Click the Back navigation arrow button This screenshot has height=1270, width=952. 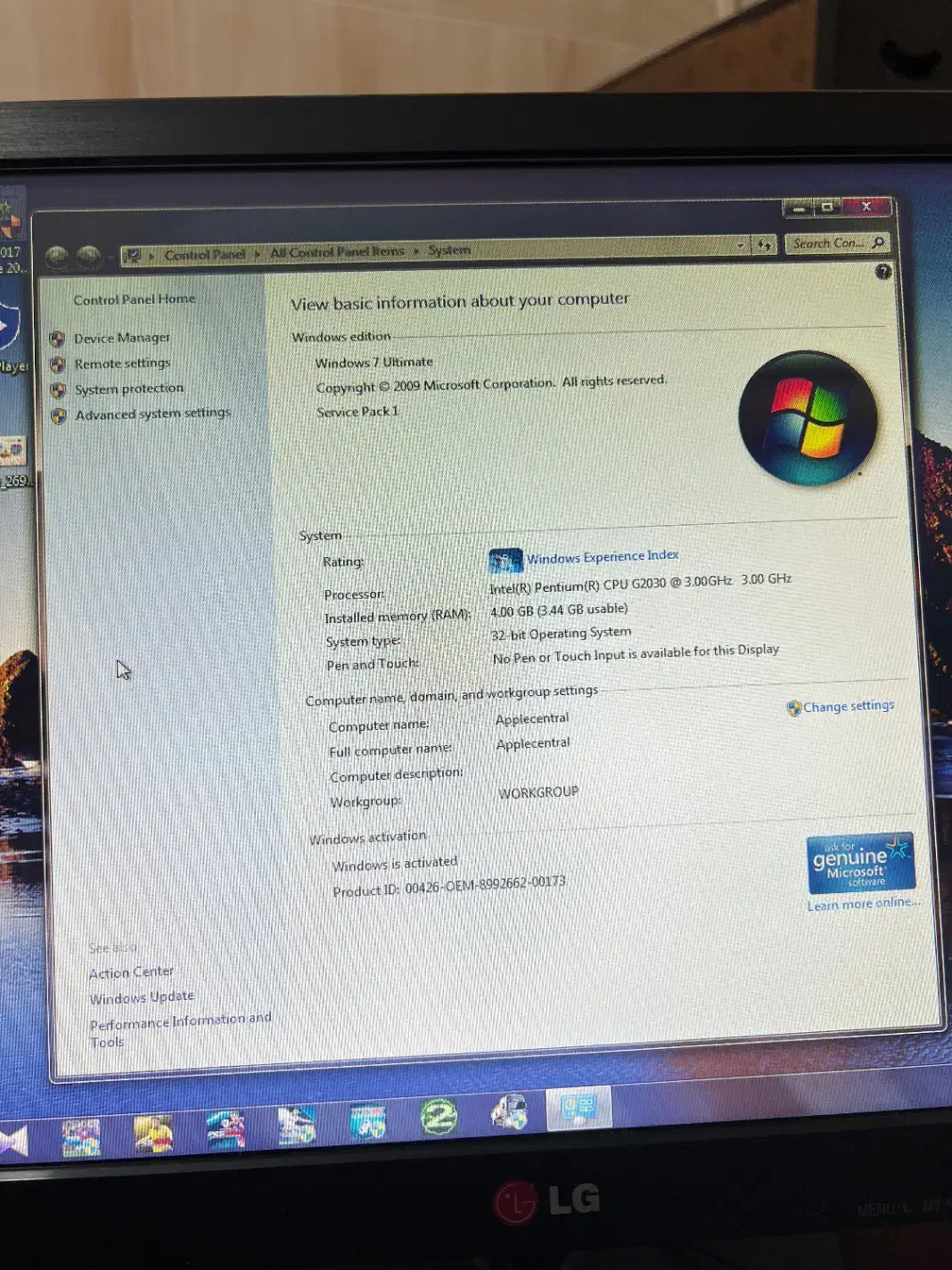(57, 258)
